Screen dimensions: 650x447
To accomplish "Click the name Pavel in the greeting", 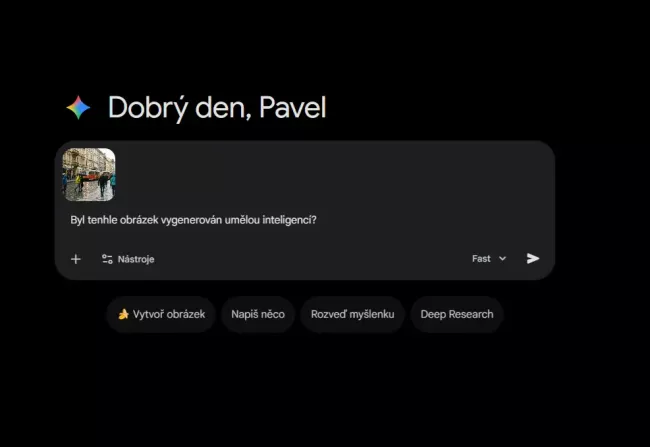I will pos(293,108).
